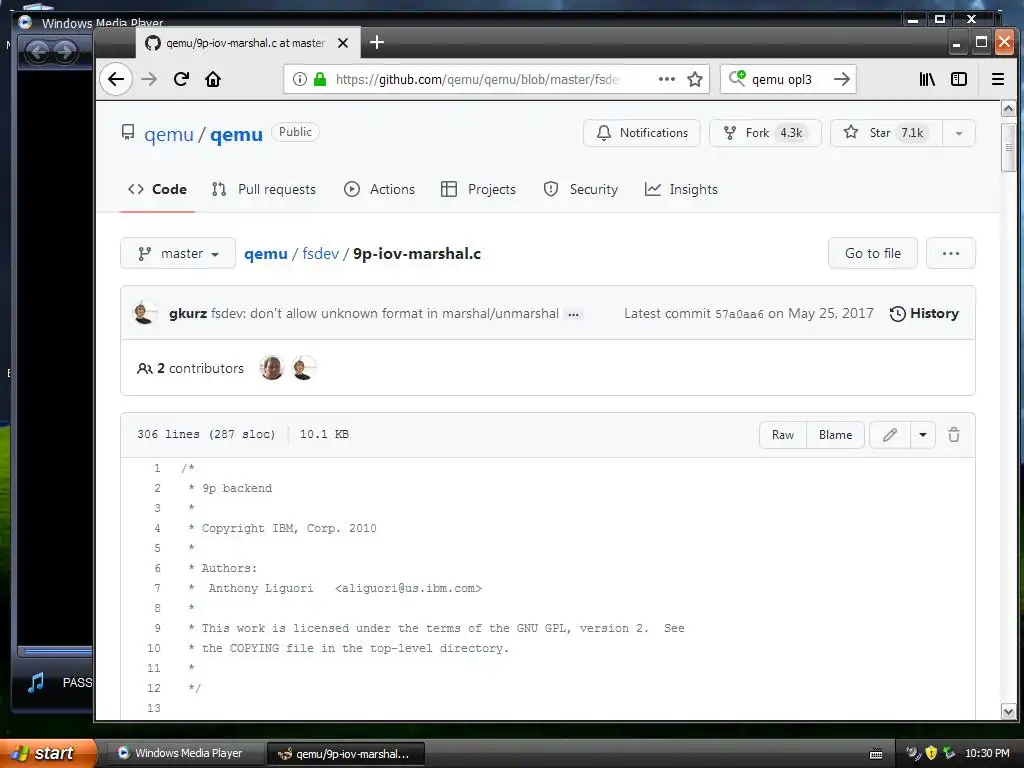Click the Windows Media Player seek bar
The image size is (1024, 768).
[56, 651]
